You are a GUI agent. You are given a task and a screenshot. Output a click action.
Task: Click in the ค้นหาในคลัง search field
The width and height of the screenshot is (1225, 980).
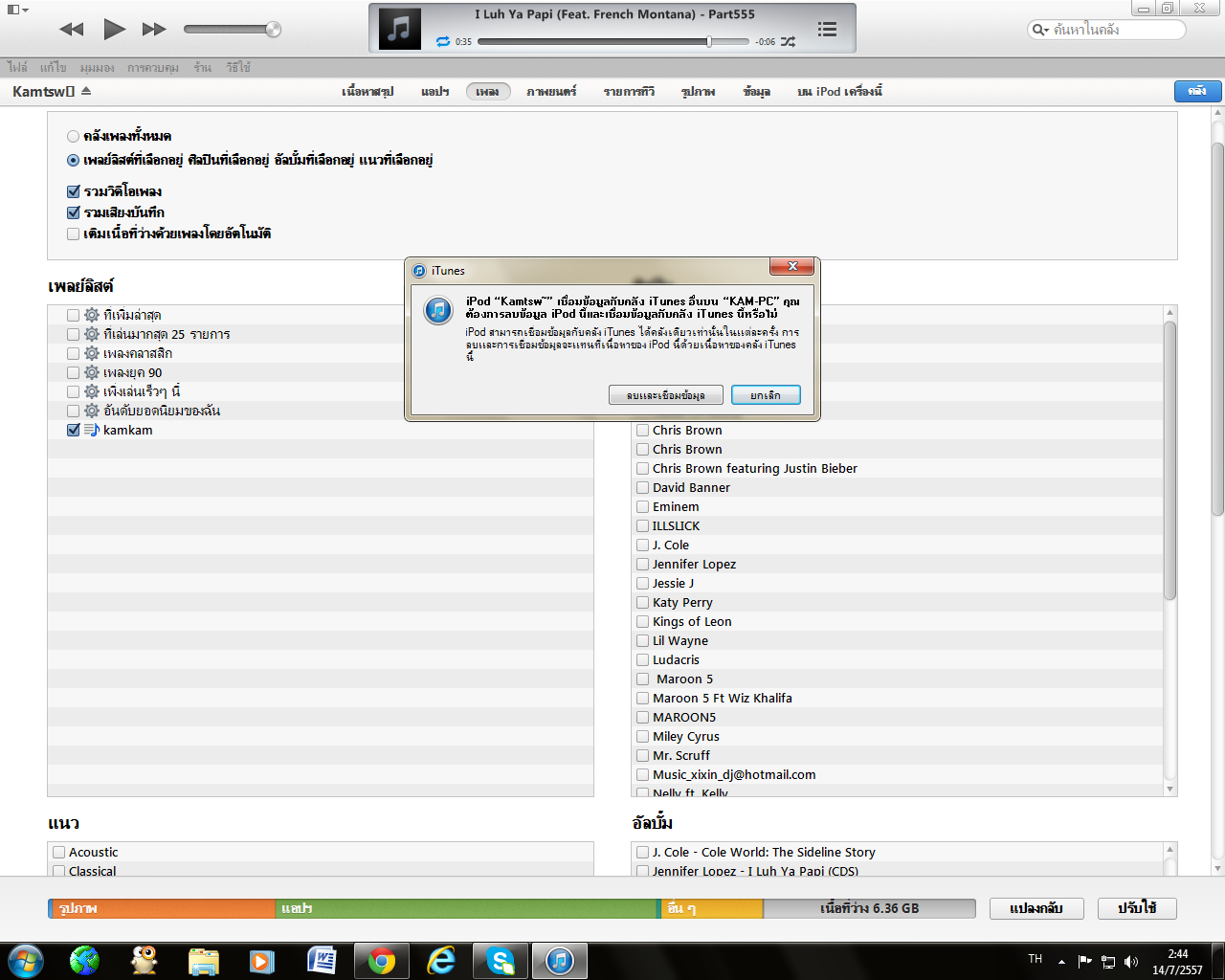pyautogui.click(x=1106, y=30)
